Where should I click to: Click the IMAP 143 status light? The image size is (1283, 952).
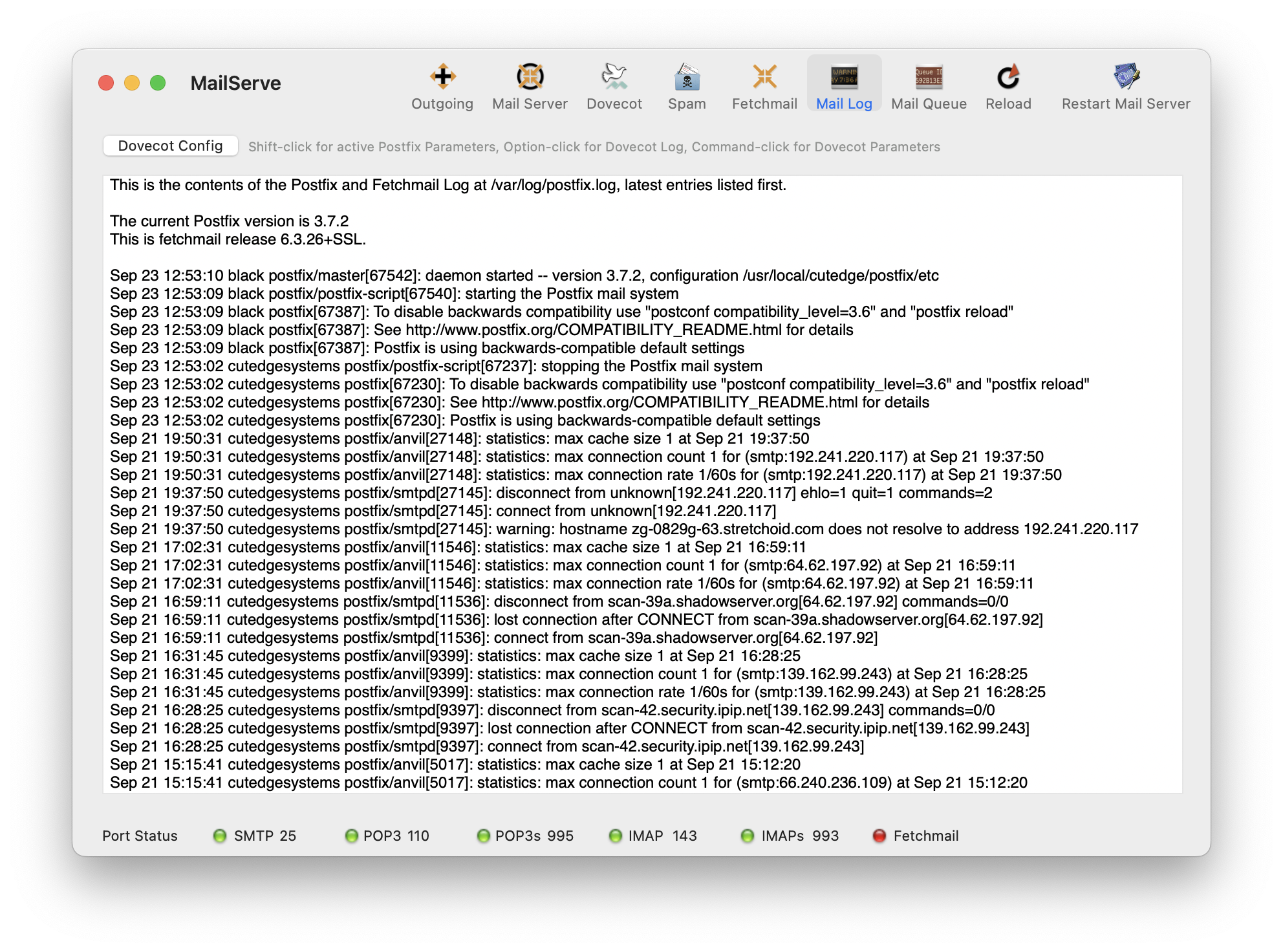coord(616,836)
